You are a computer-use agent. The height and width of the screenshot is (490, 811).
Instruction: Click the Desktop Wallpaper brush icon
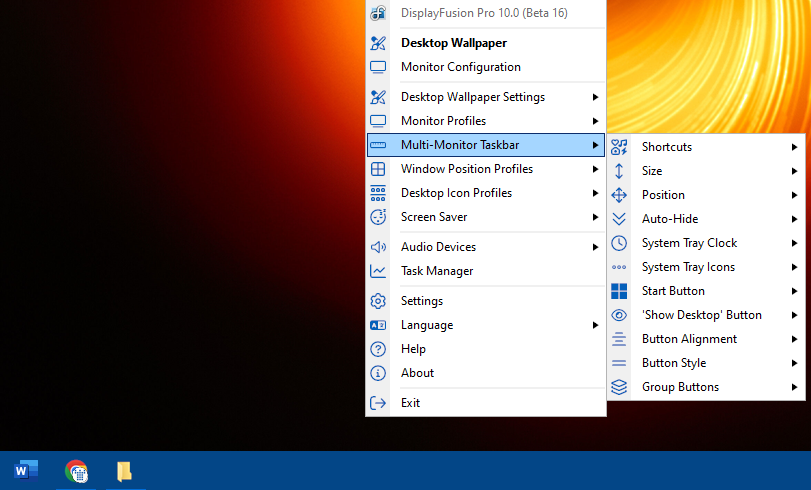coord(378,43)
